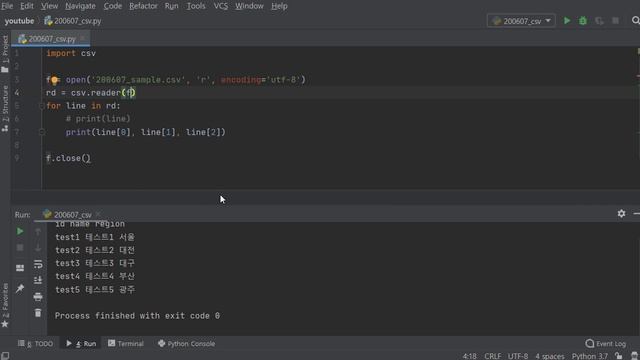Close the 200607_csv.py editor tab
Screen dimensions: 640x360
83,38
